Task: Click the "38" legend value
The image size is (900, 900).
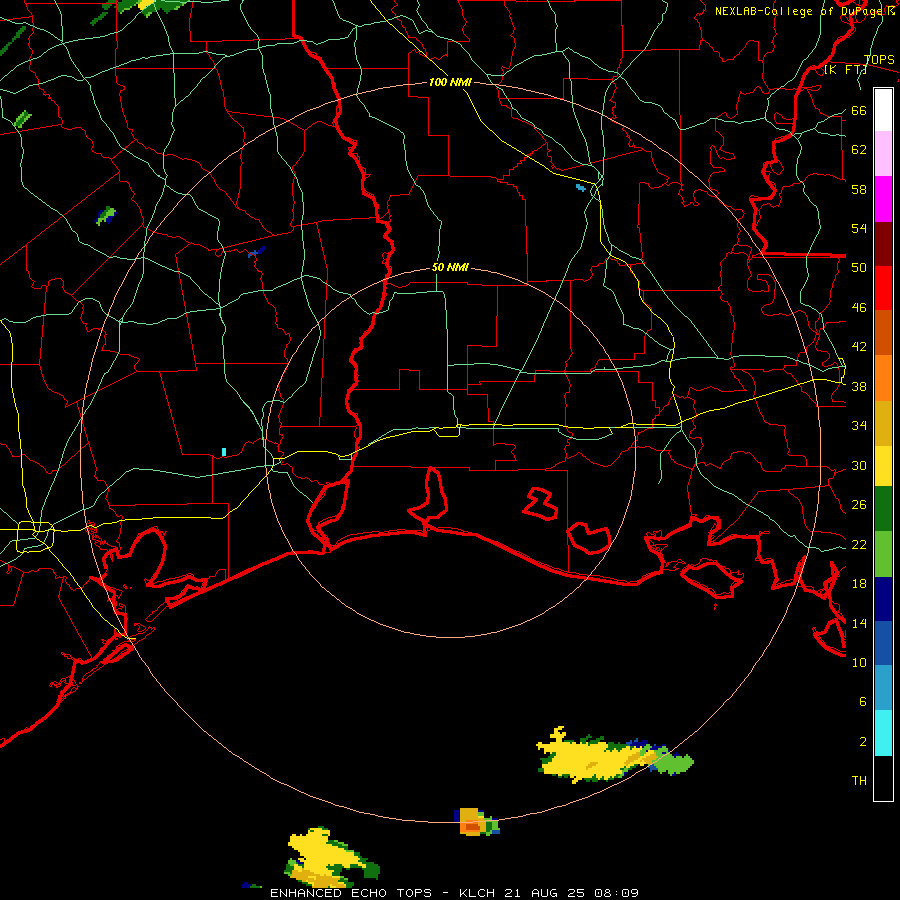Action: (x=859, y=386)
